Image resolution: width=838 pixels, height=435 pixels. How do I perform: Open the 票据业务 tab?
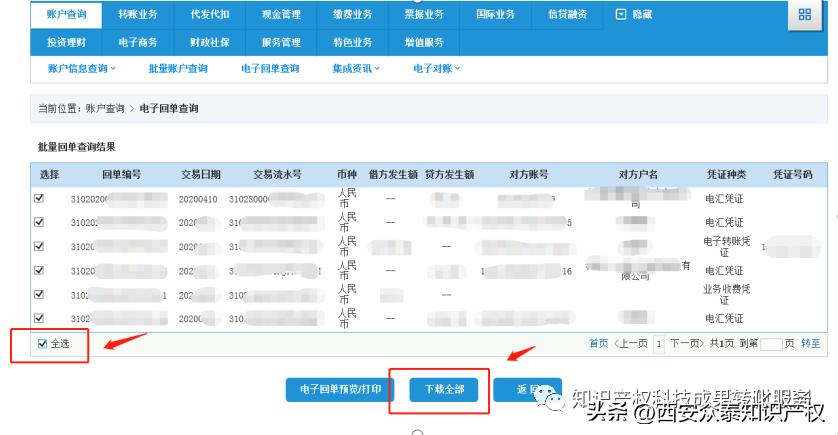click(x=424, y=14)
